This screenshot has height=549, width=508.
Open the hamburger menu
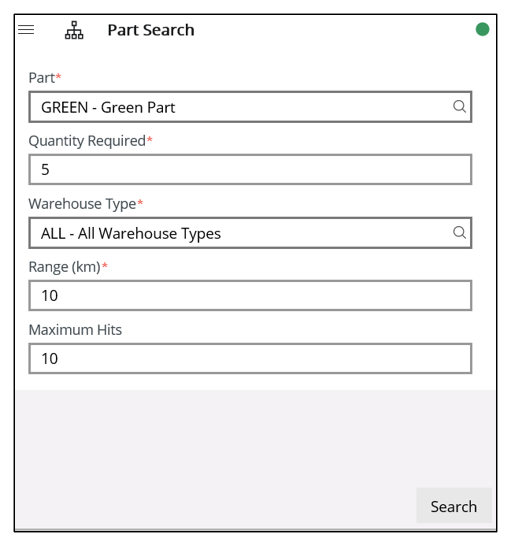(26, 30)
